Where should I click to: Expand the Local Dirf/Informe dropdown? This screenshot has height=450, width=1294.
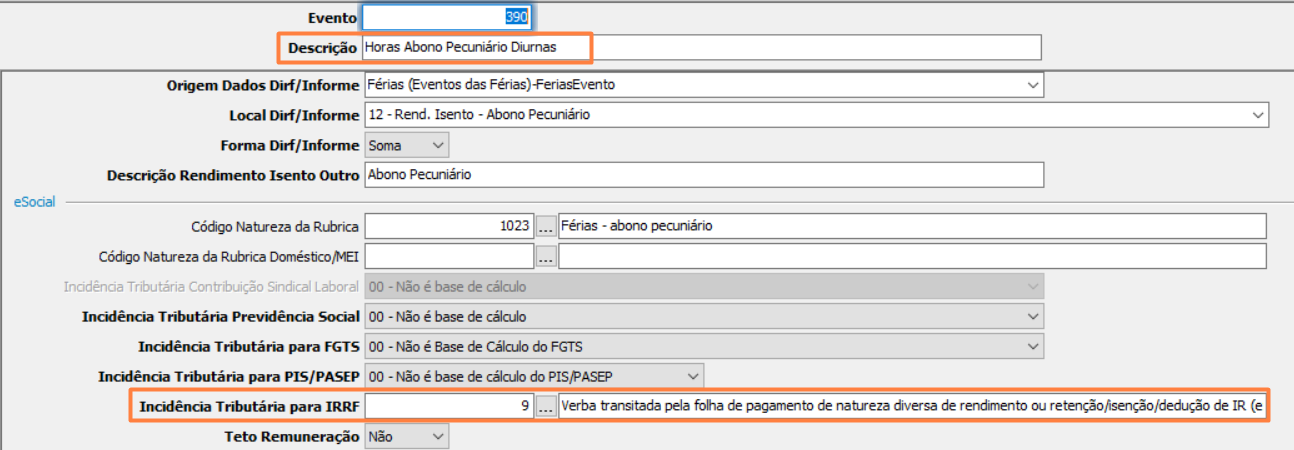pos(1258,115)
